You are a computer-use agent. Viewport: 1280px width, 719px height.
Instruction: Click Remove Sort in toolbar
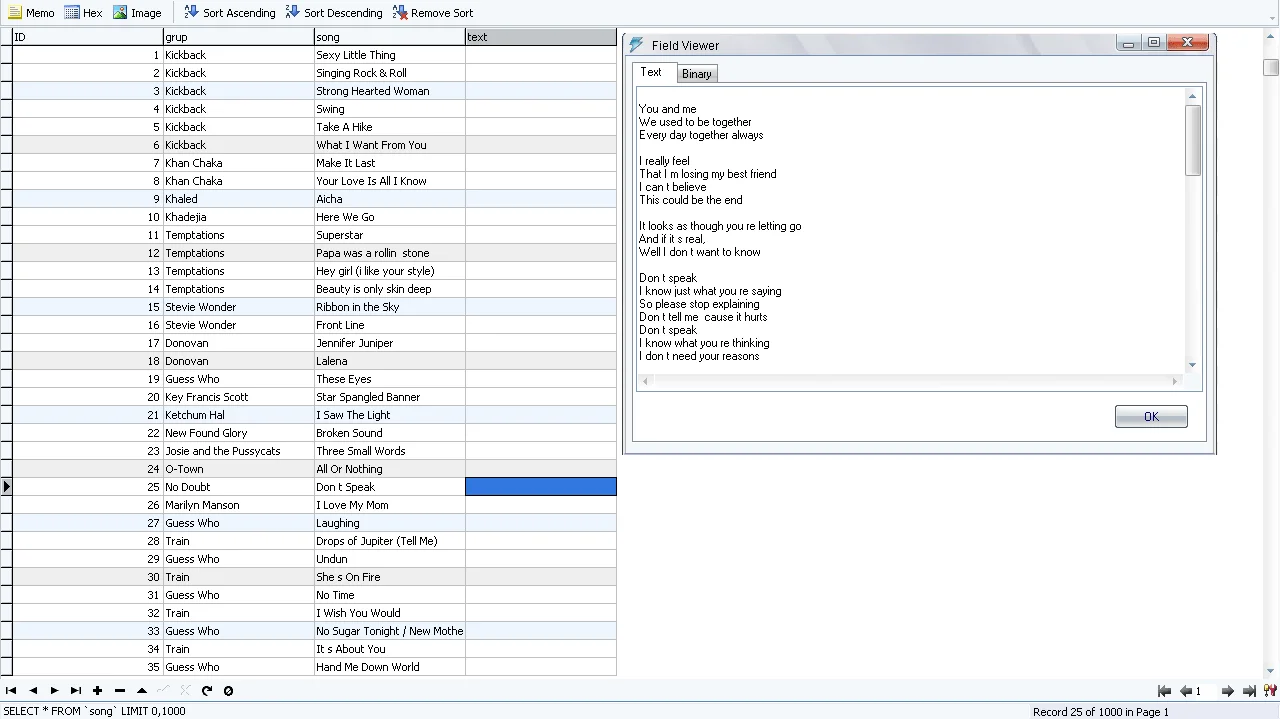pyautogui.click(x=432, y=13)
